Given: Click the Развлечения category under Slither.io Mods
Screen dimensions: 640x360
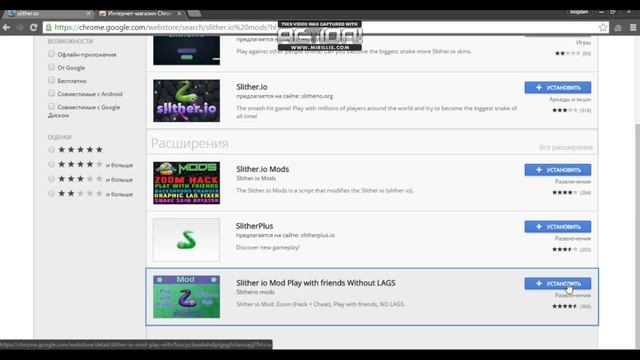Looking at the screenshot, I should (x=573, y=181).
